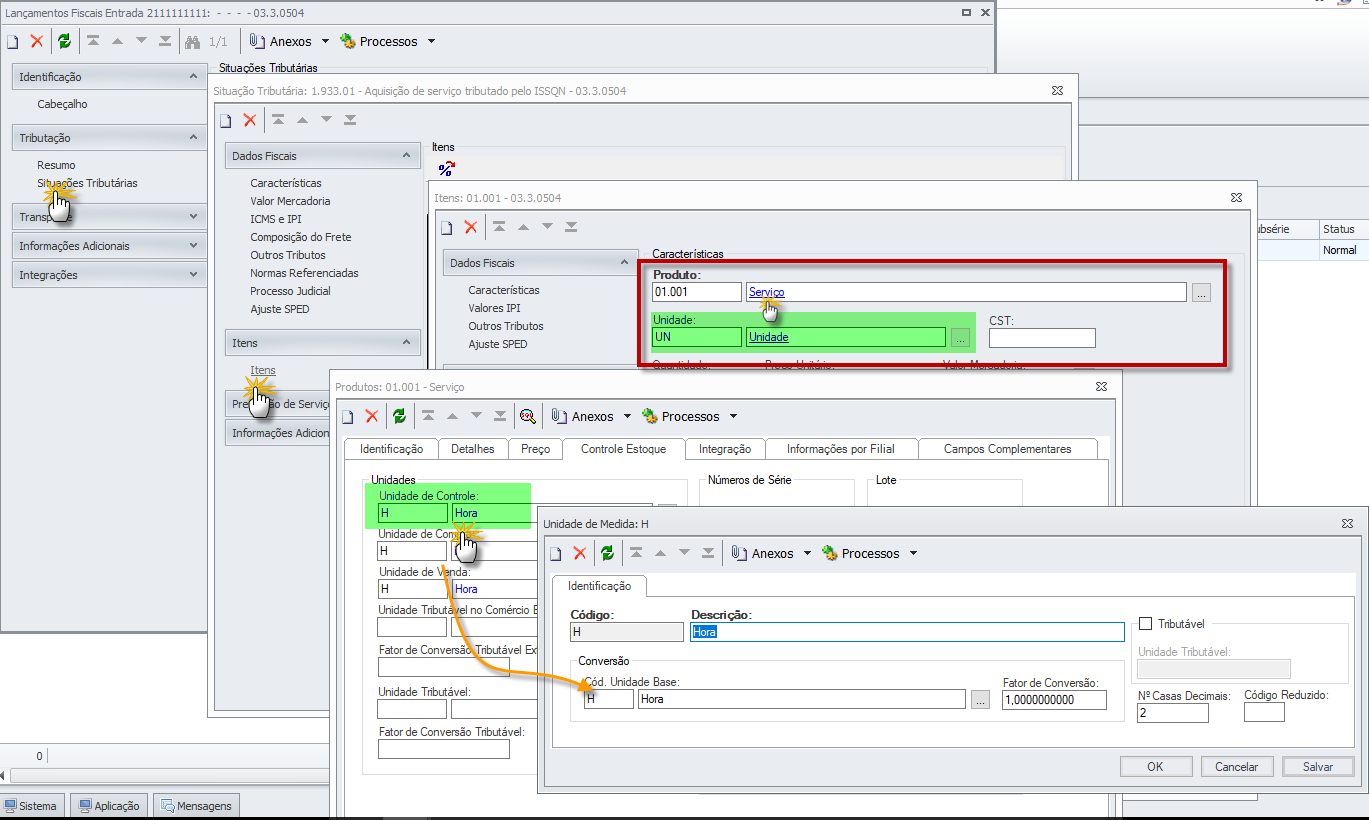Screen dimensions: 1369x820
Task: Open Anexos dropdown arrow in Produtos window
Action: point(627,416)
